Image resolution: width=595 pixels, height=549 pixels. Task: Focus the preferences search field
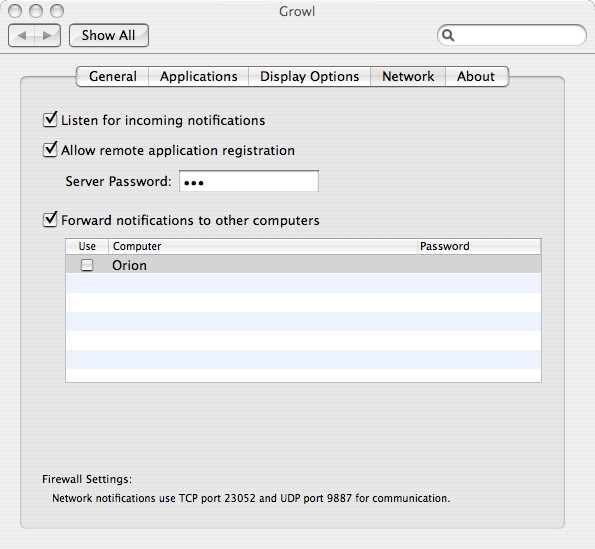(x=512, y=35)
